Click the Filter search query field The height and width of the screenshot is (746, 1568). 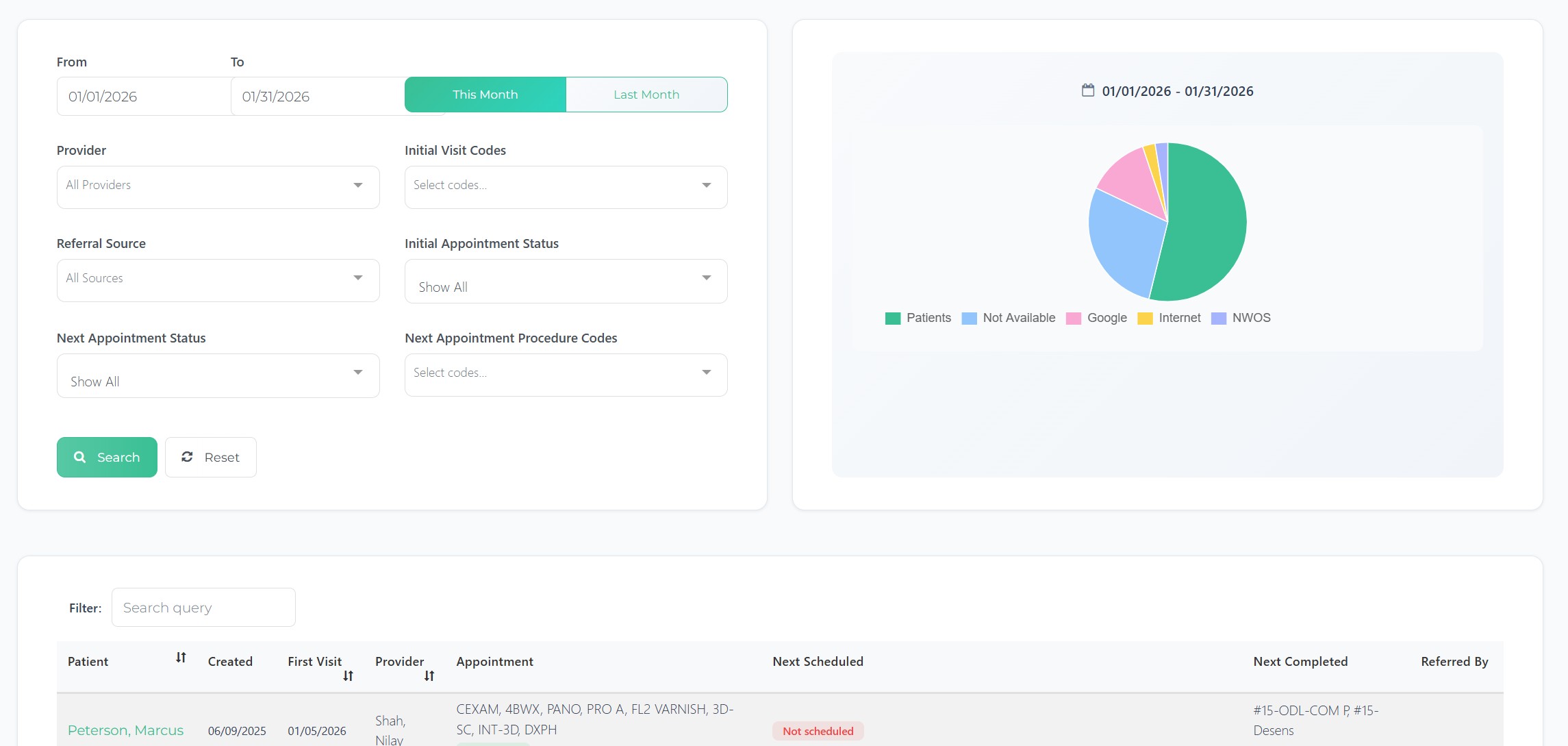point(203,608)
